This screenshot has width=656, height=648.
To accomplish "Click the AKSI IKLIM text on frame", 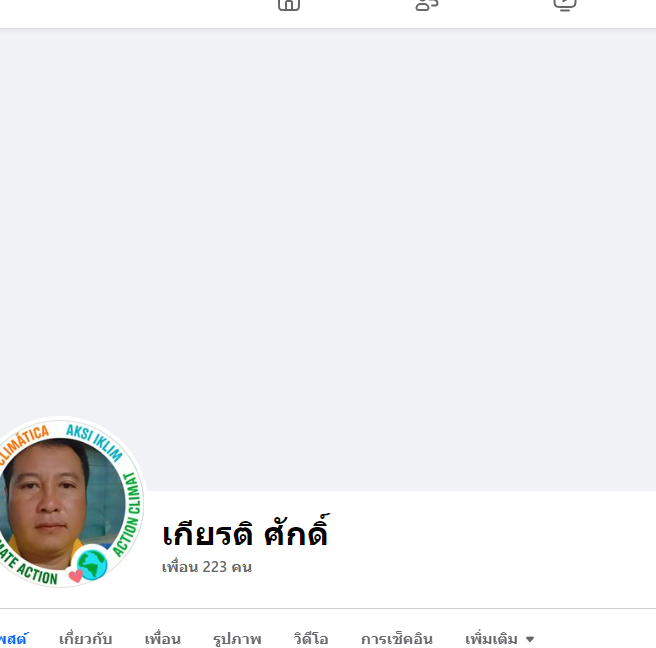I will [95, 442].
